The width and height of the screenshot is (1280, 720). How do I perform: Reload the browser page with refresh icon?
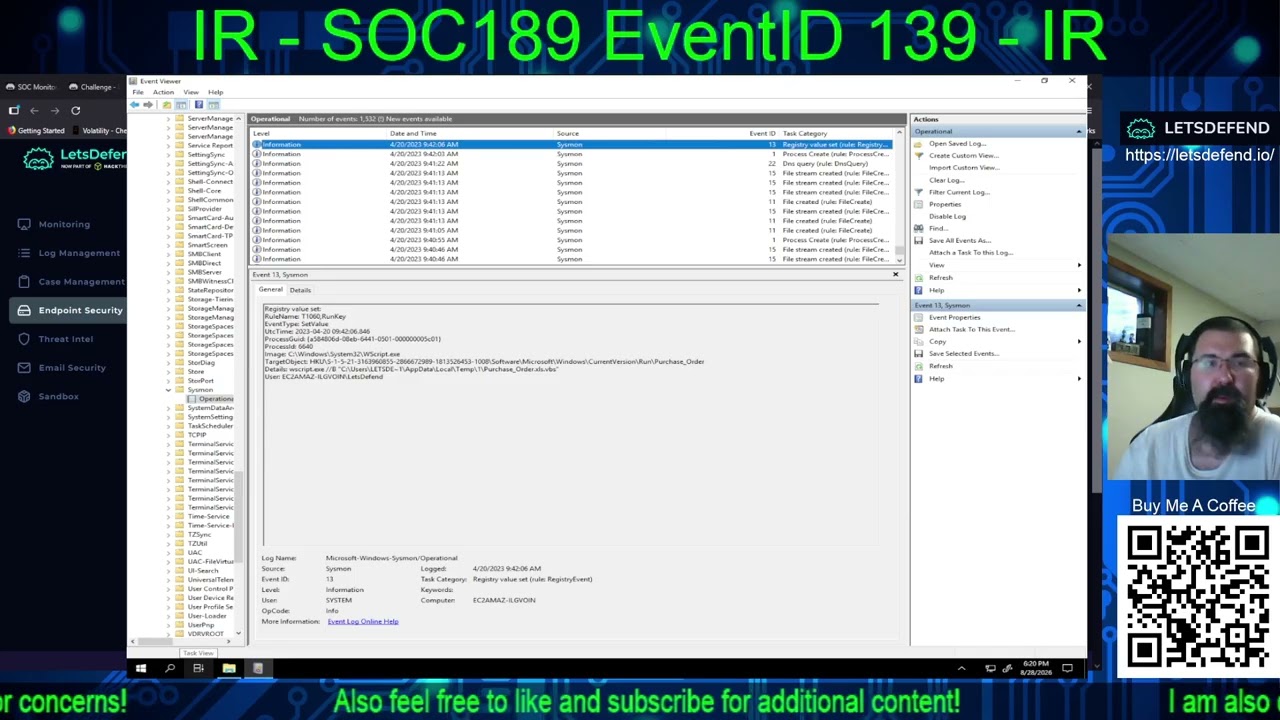(x=75, y=110)
